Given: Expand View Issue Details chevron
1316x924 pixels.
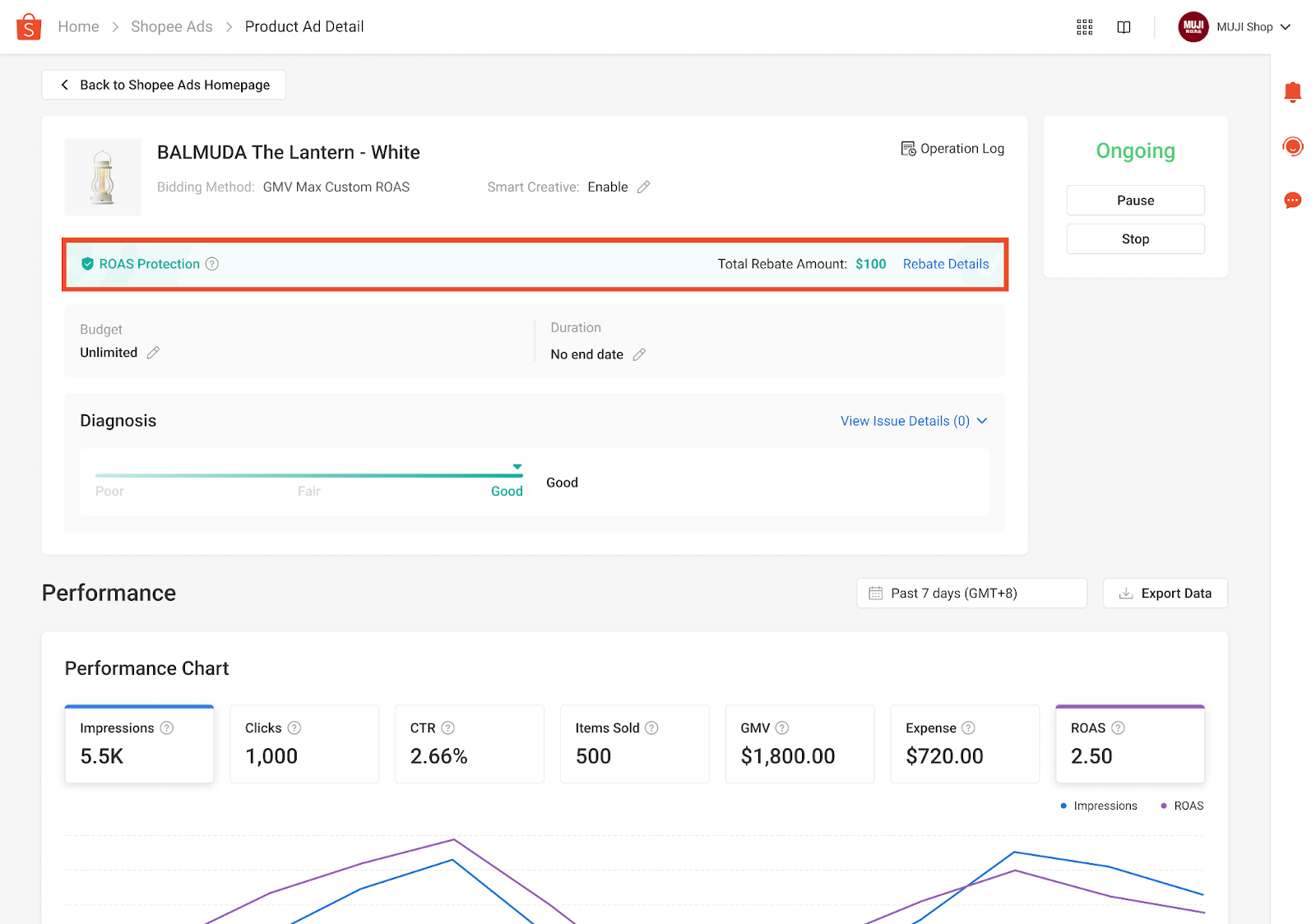Looking at the screenshot, I should coord(982,421).
